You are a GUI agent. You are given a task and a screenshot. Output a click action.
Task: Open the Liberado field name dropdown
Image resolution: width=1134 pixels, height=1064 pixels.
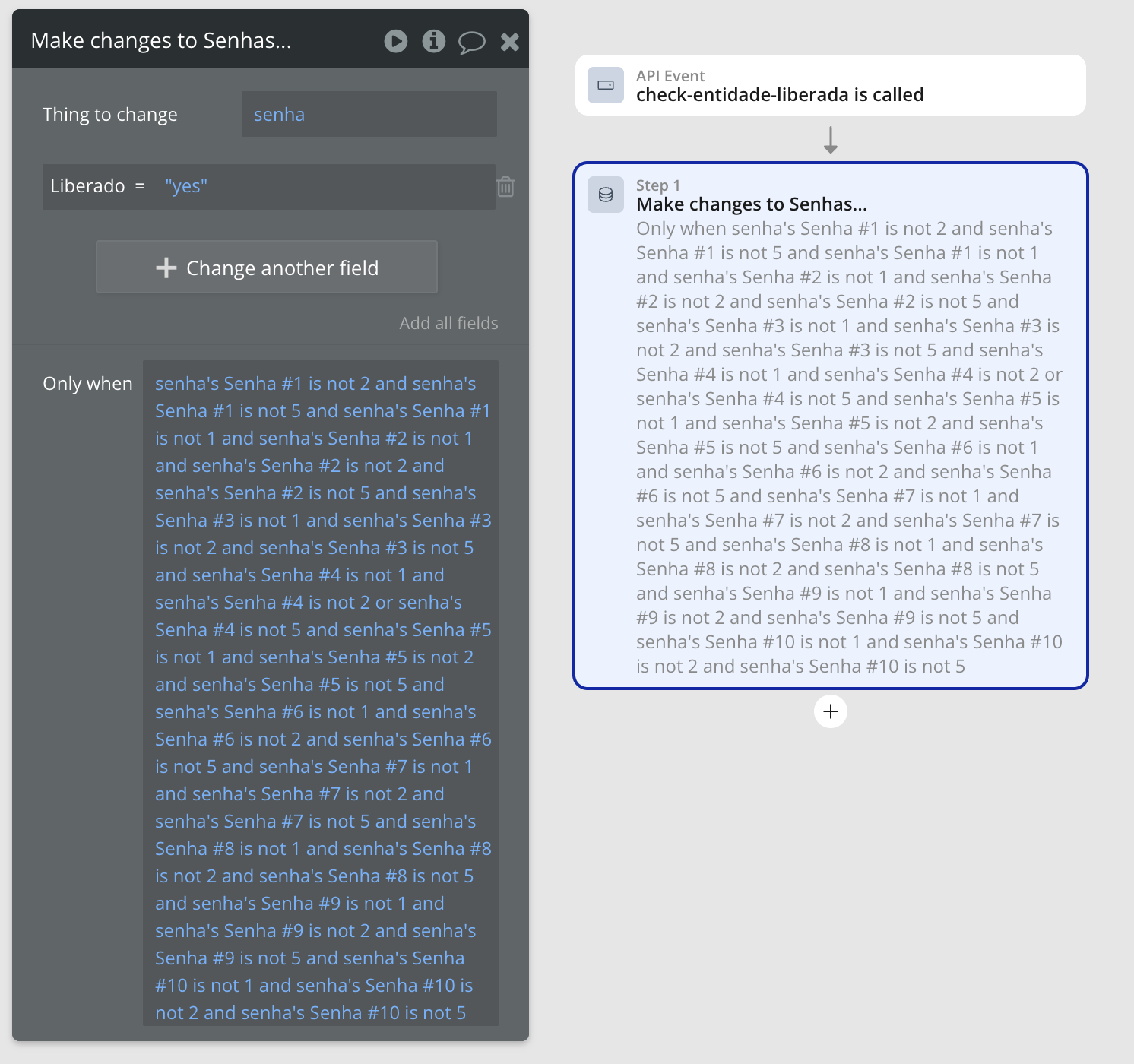click(87, 186)
